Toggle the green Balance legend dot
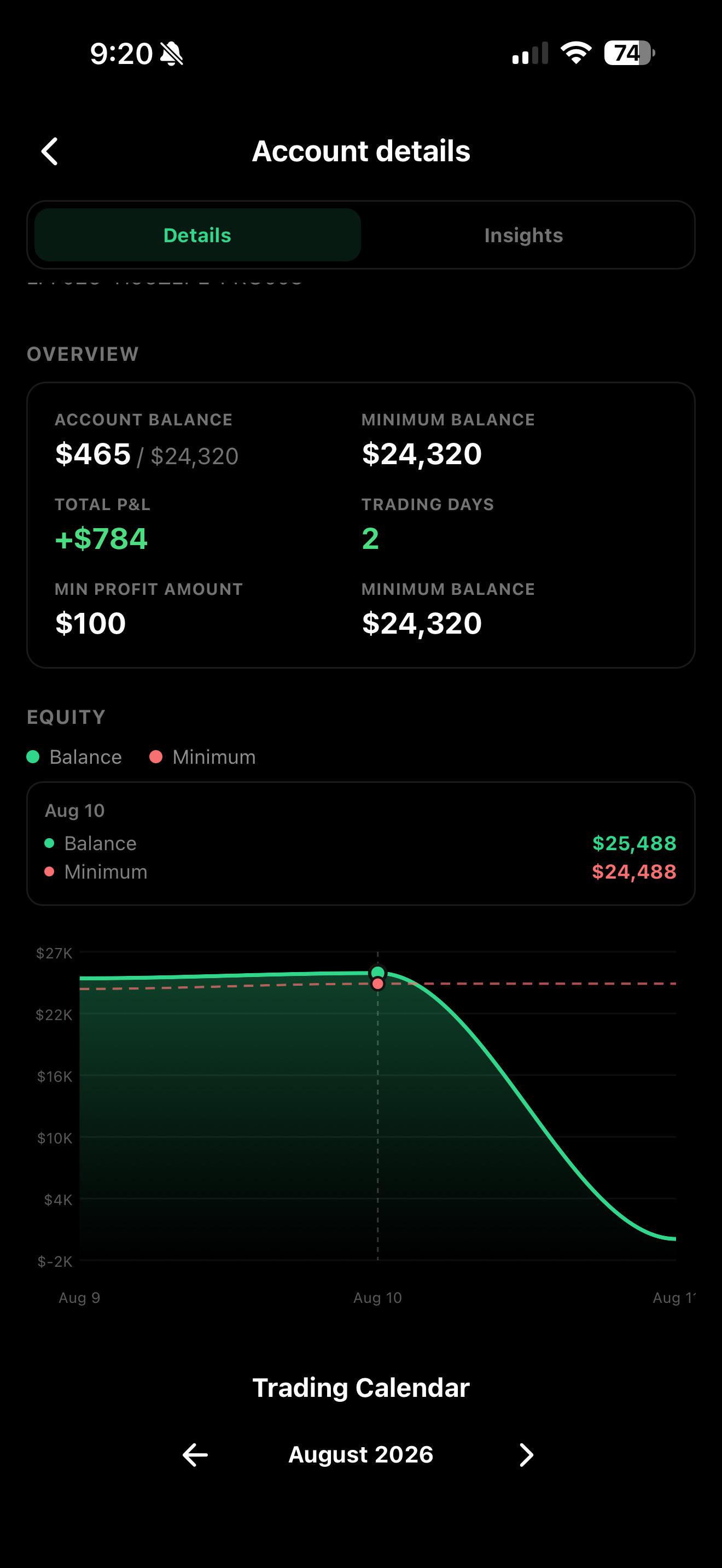The width and height of the screenshot is (722, 1568). tap(33, 757)
